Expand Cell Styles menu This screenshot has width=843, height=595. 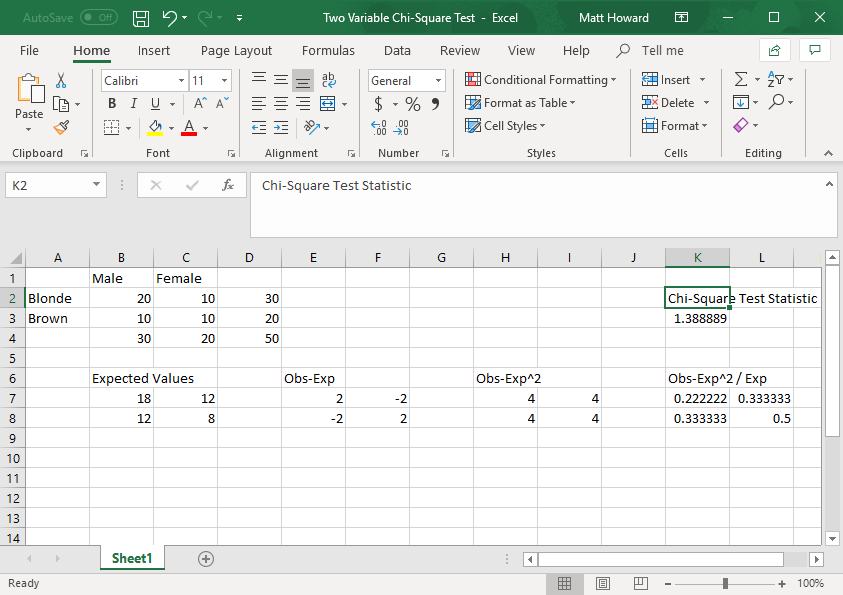click(x=505, y=126)
